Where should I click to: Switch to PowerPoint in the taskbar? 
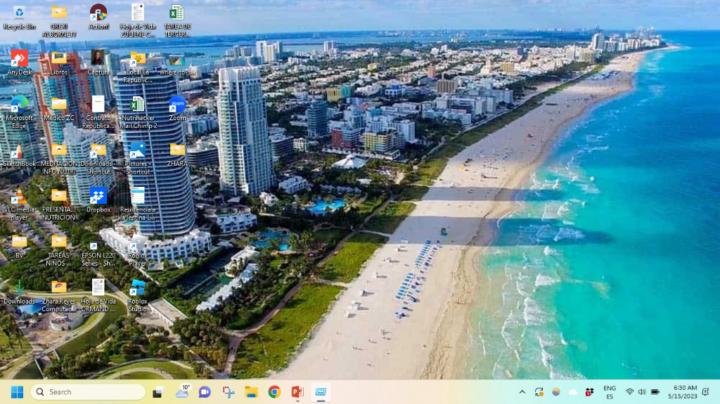point(297,392)
